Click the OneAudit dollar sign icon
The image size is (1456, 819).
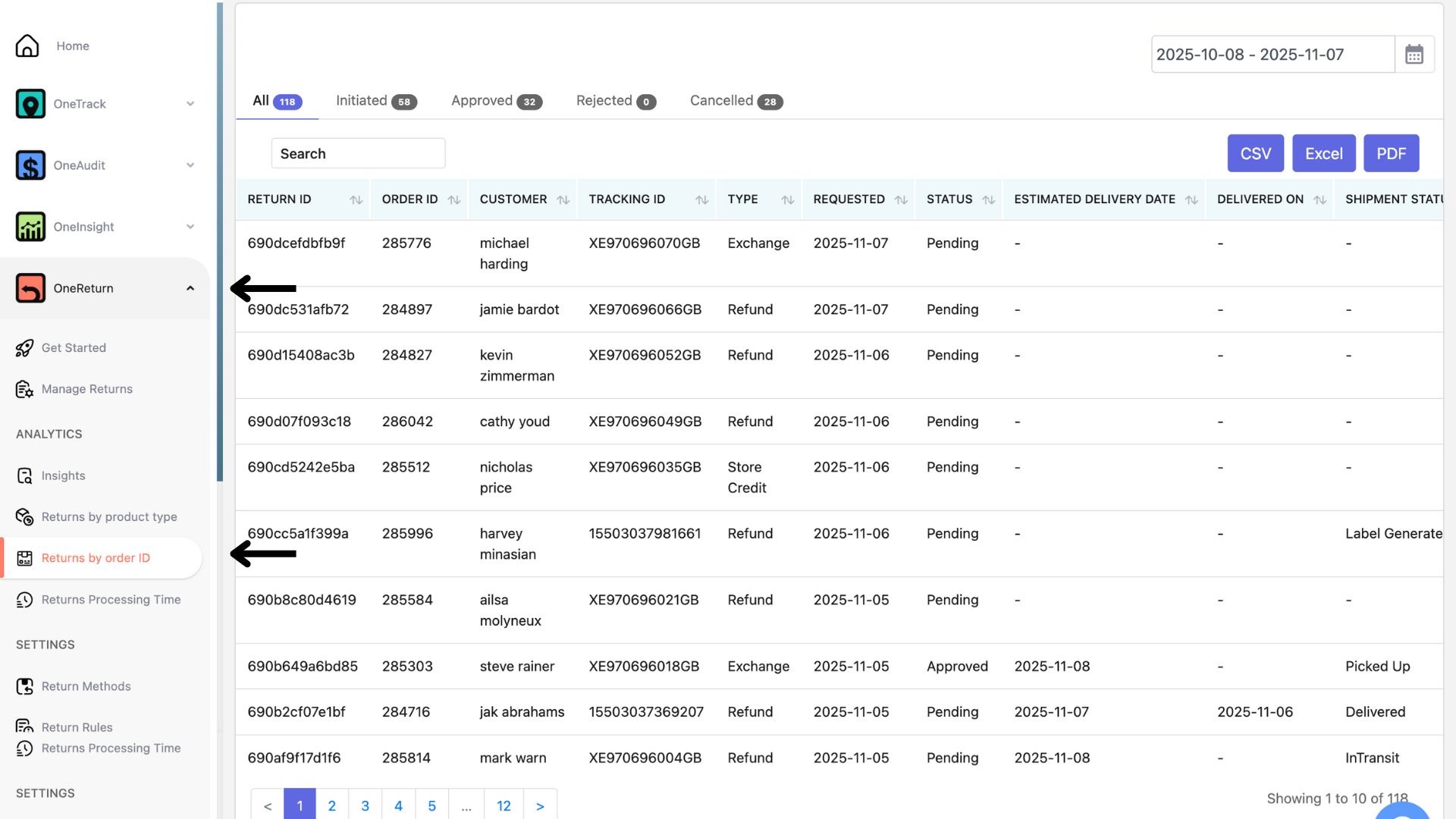tap(30, 165)
